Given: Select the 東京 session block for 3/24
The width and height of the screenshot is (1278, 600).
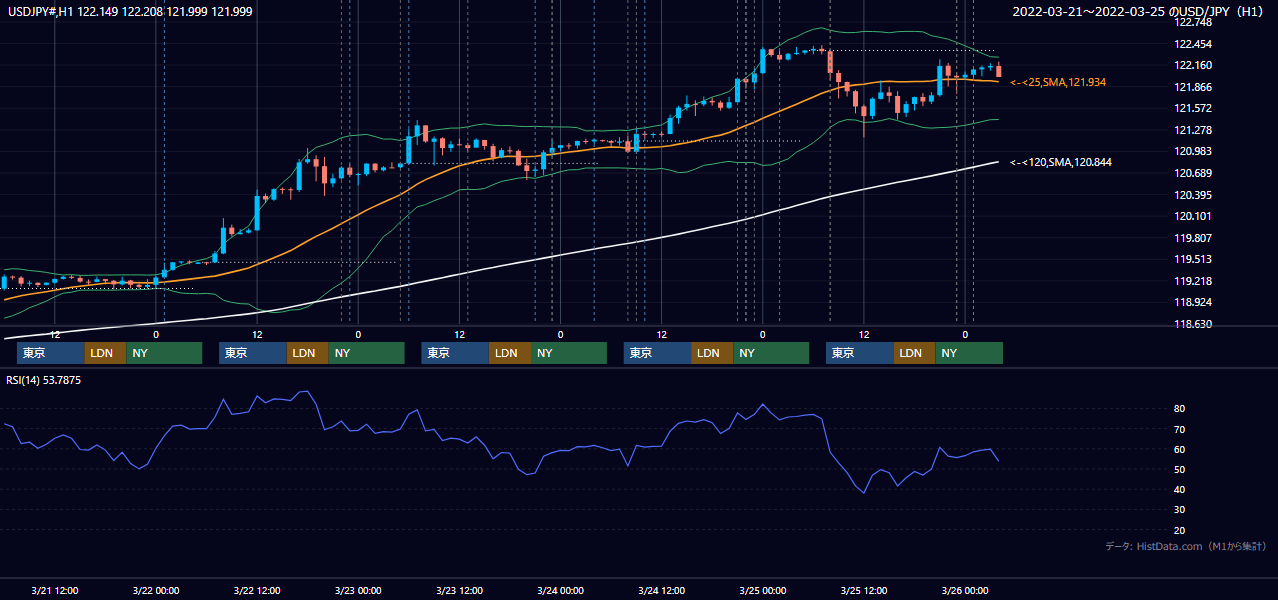Looking at the screenshot, I should coord(657,353).
